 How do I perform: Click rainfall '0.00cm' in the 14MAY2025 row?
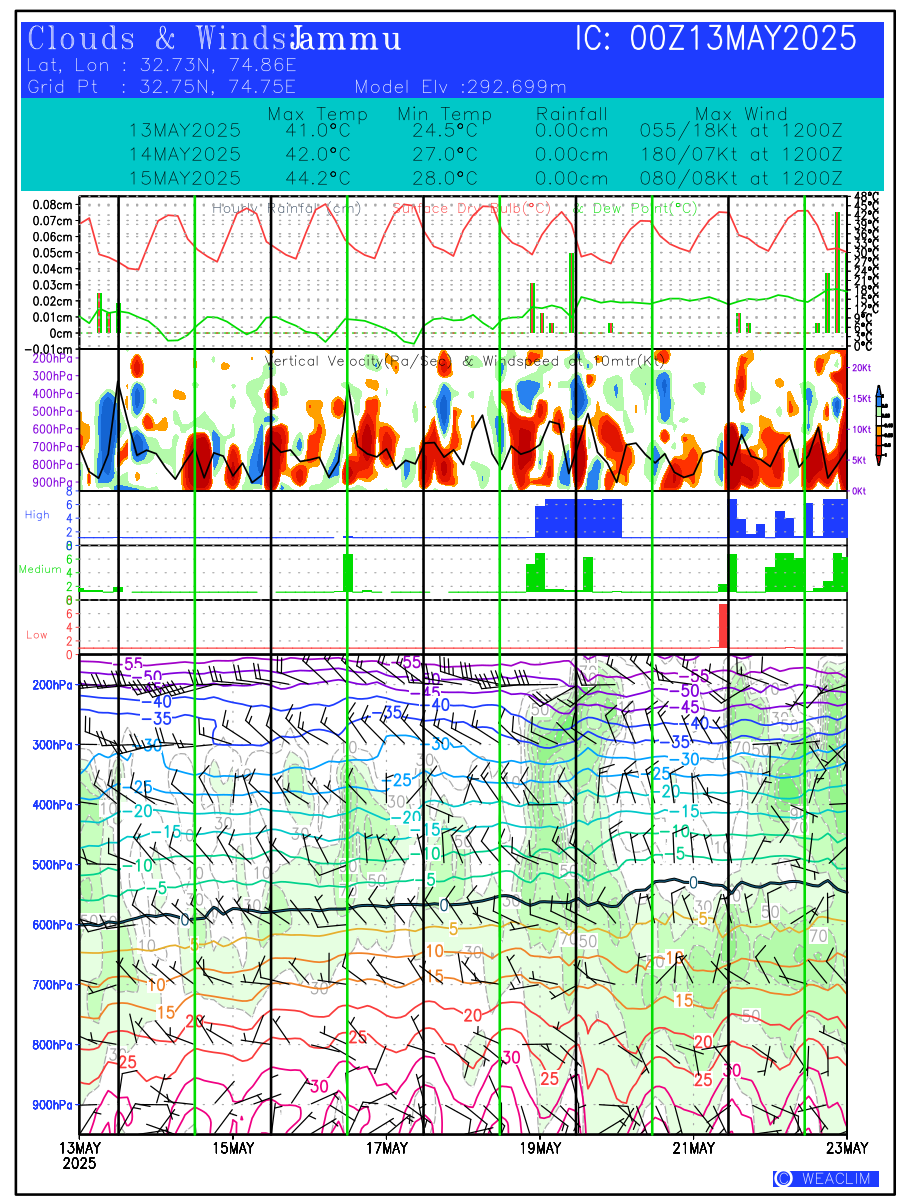pos(572,155)
